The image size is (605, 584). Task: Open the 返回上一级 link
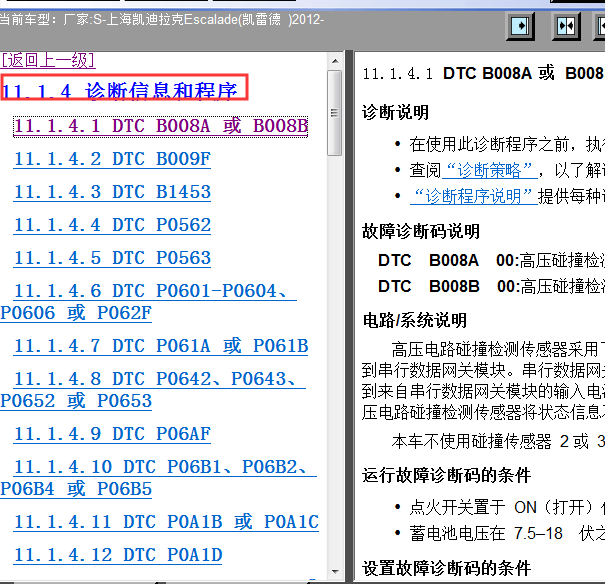pos(48,60)
